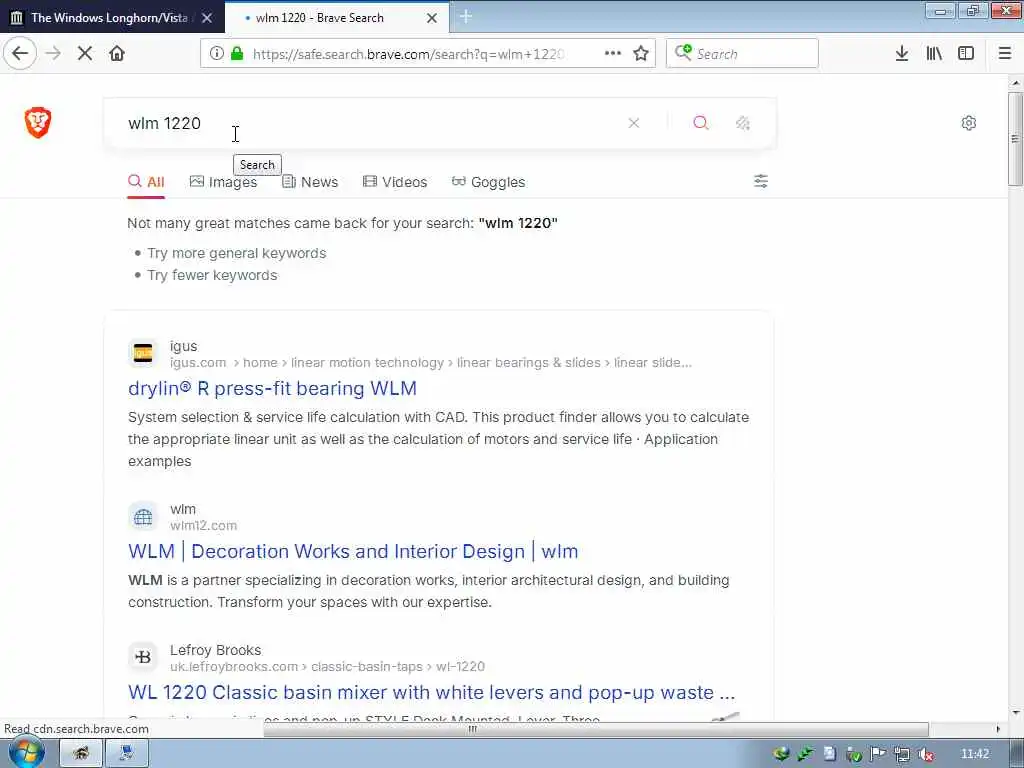Open page actions three-dot menu
Image resolution: width=1024 pixels, height=768 pixels.
(612, 54)
